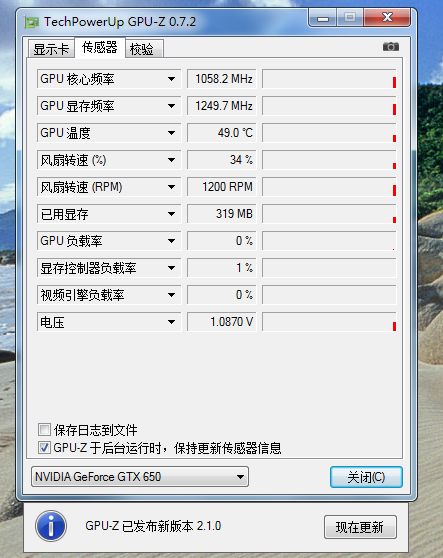Enable 保存日志到文件 checkbox
Viewport: 443px width, 558px height.
click(44, 430)
